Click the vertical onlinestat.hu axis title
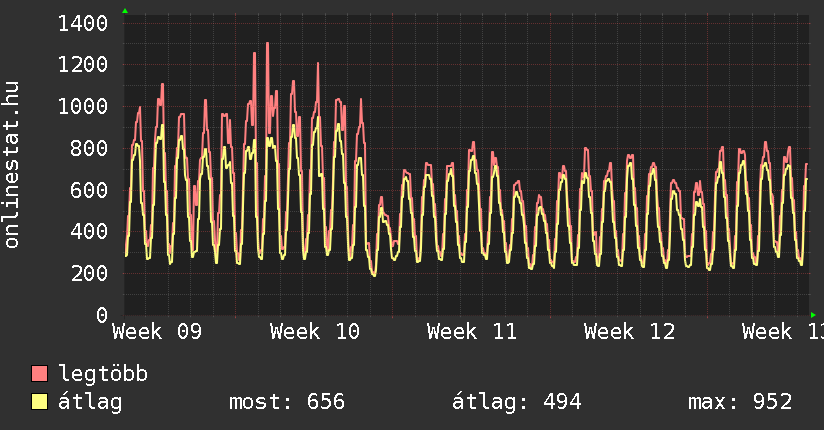Viewport: 824px width, 430px height. (x=13, y=166)
